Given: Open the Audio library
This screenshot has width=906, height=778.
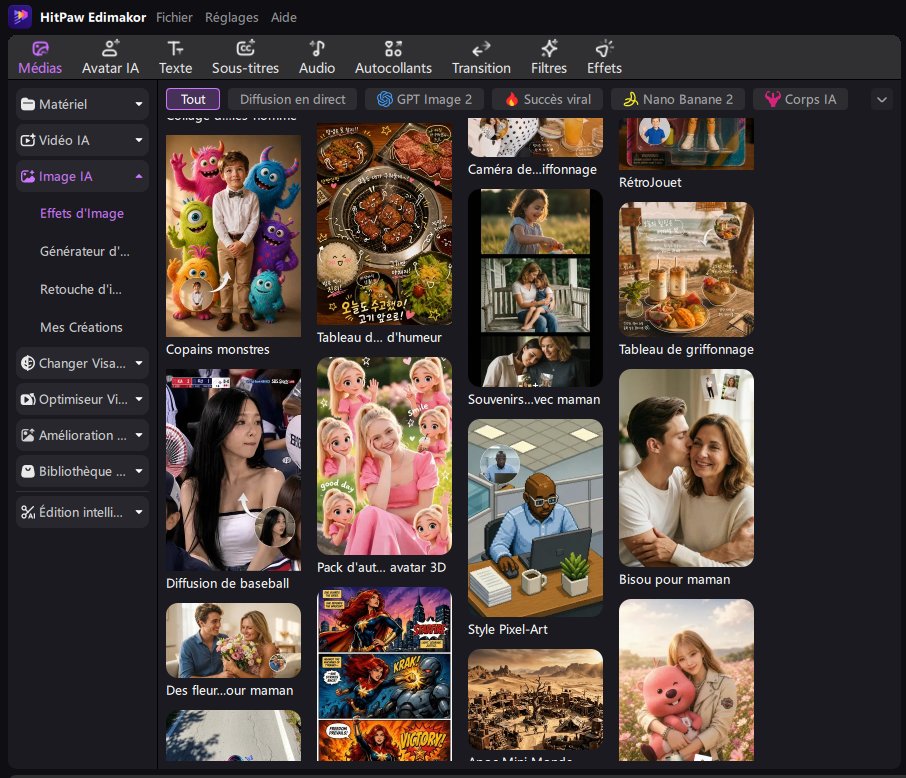Looking at the screenshot, I should click(x=317, y=58).
